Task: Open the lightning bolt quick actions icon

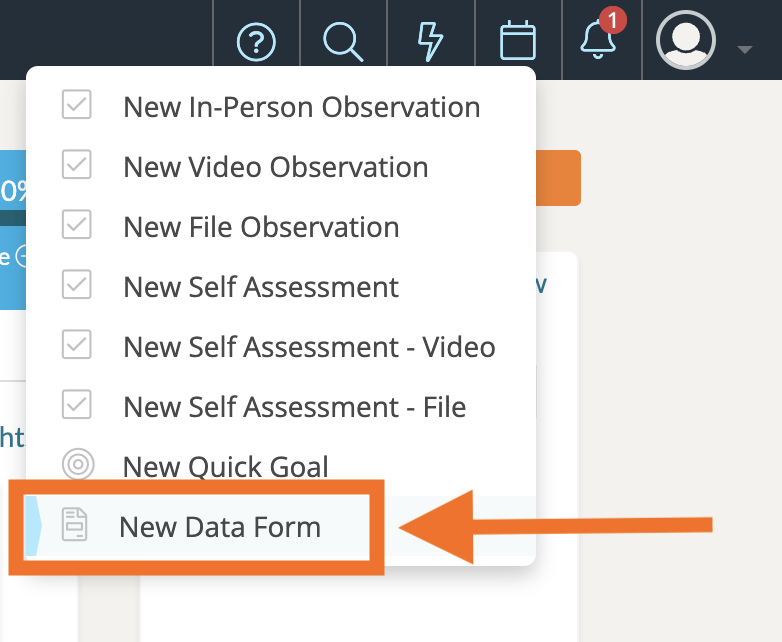Action: (x=430, y=42)
